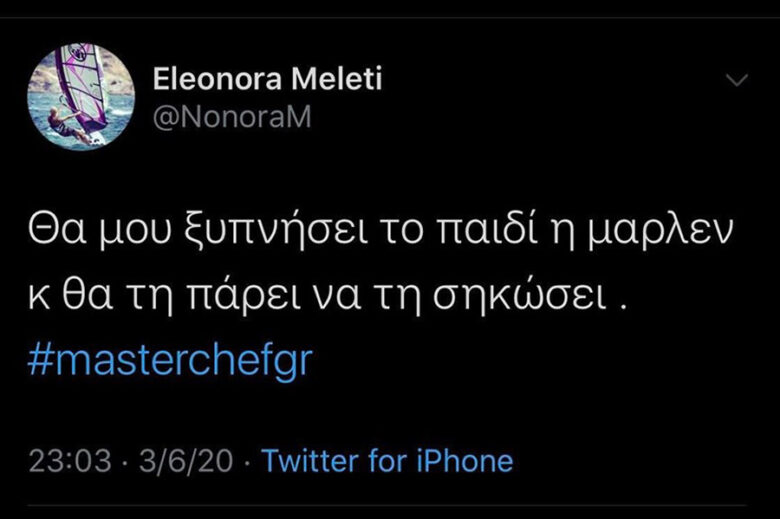
Task: Open Eleonora Meleti's profile via display name
Action: (x=267, y=79)
